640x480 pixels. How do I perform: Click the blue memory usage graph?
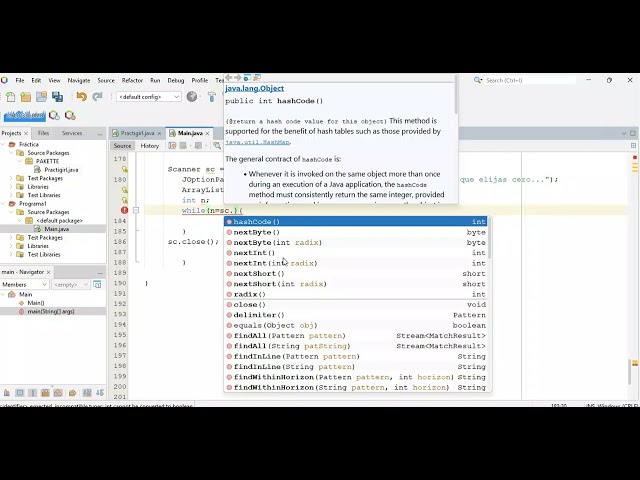(24, 116)
